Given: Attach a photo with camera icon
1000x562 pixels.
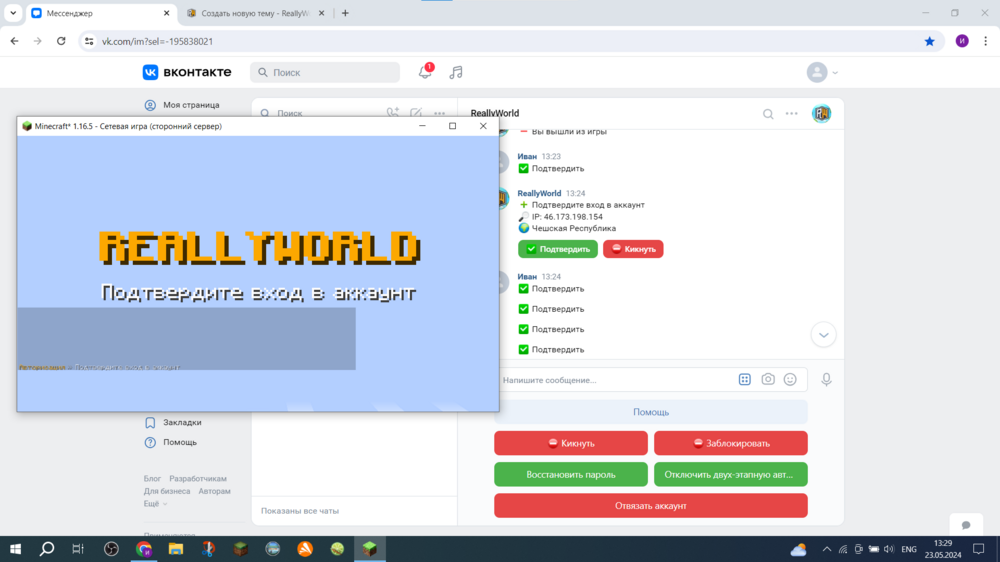Looking at the screenshot, I should 768,380.
